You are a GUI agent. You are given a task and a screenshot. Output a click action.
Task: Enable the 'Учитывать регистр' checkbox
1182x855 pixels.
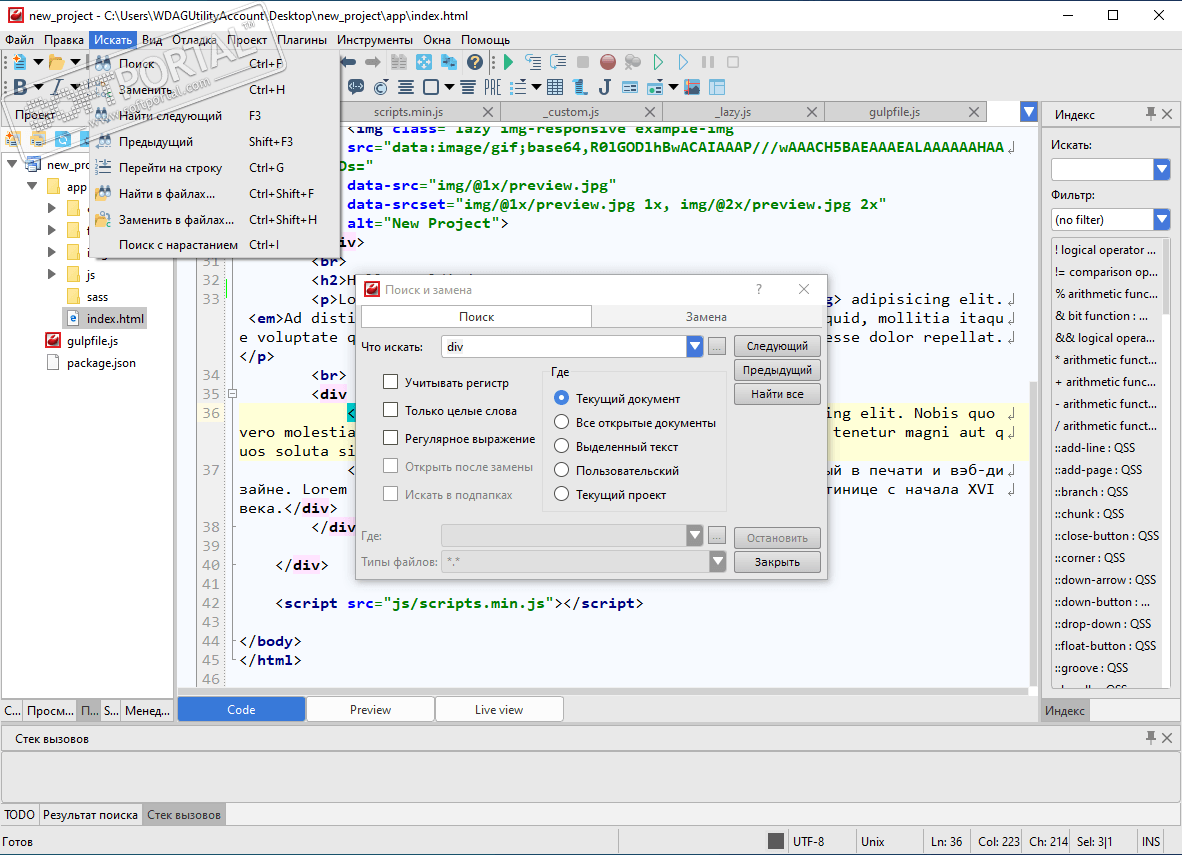click(391, 382)
